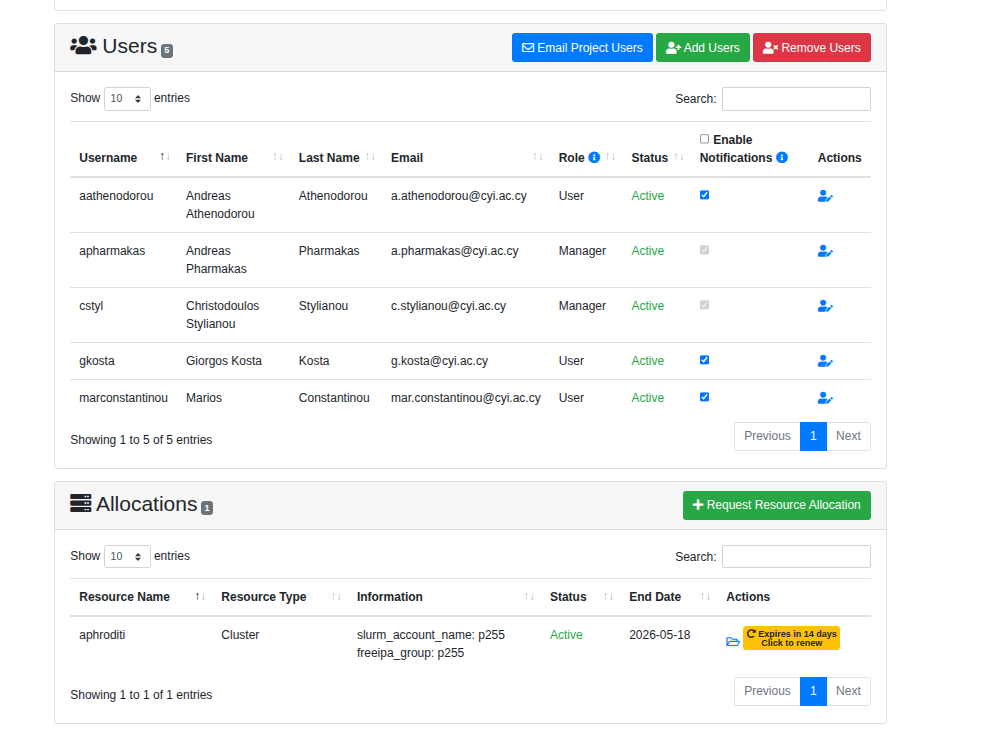1002x731 pixels.
Task: Click email a.athenodorou@cyi.ac.cy
Action: 459,196
